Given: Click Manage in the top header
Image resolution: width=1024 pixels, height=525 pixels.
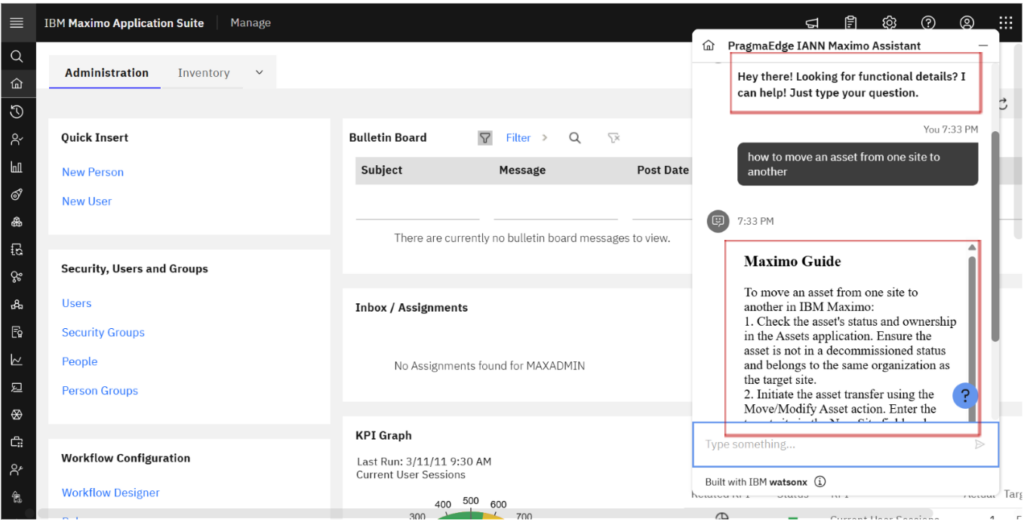Looking at the screenshot, I should point(250,23).
